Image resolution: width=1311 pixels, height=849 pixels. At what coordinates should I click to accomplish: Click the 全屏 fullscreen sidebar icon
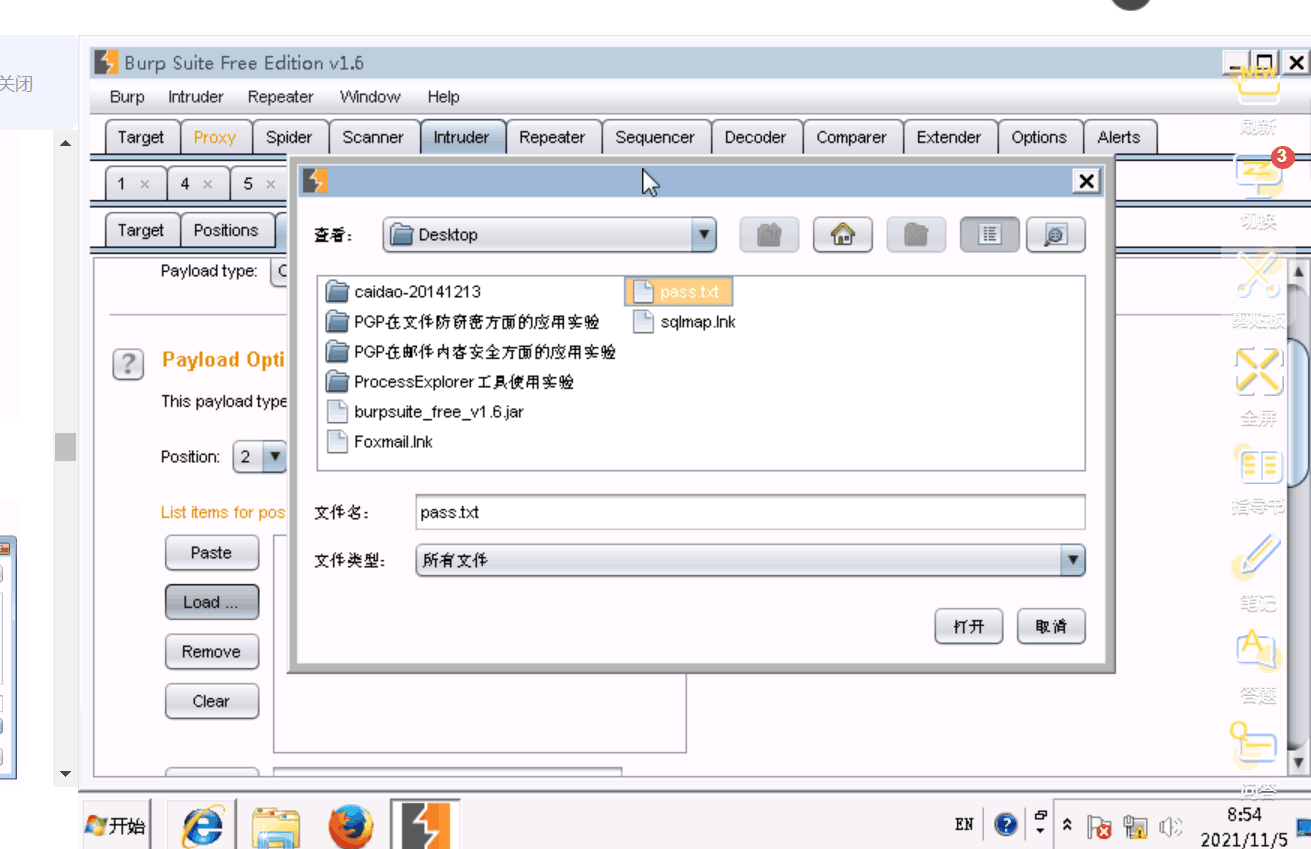[1259, 371]
